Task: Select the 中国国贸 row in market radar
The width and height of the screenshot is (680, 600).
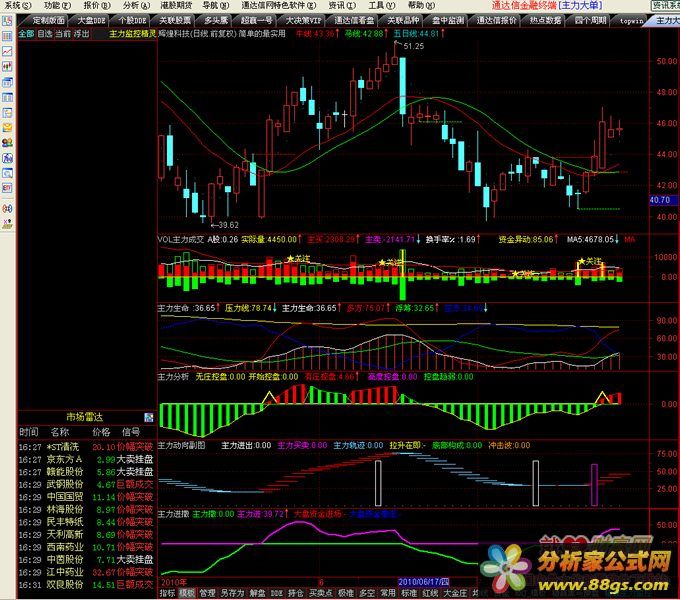Action: (86, 497)
